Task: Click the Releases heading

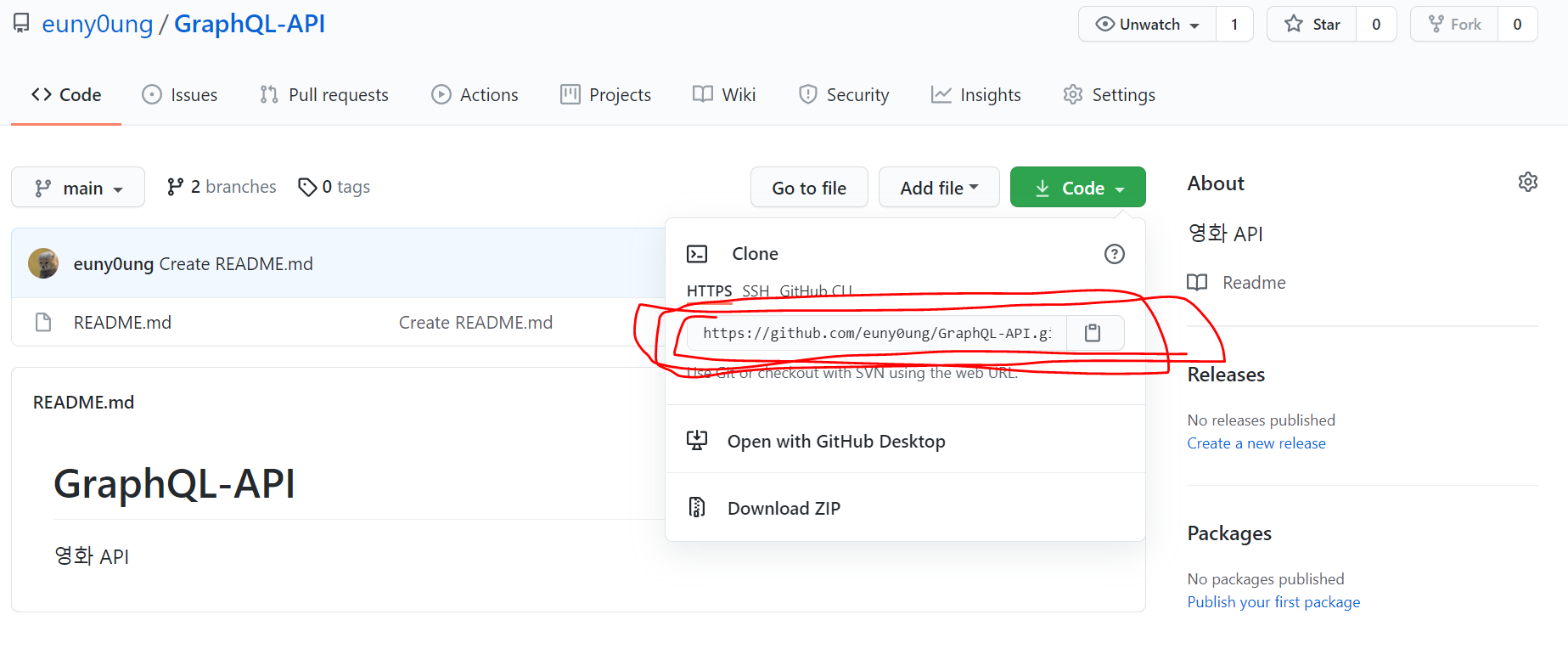Action: (x=1226, y=375)
